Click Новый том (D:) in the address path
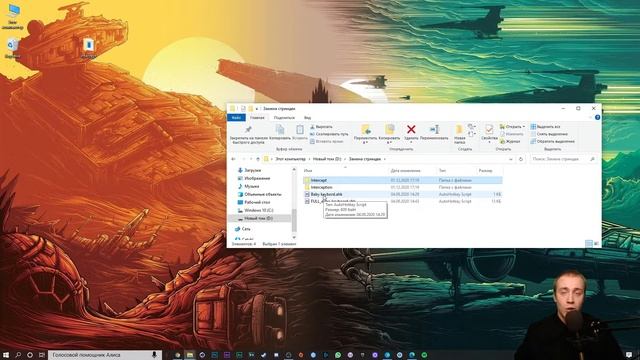 (x=327, y=159)
